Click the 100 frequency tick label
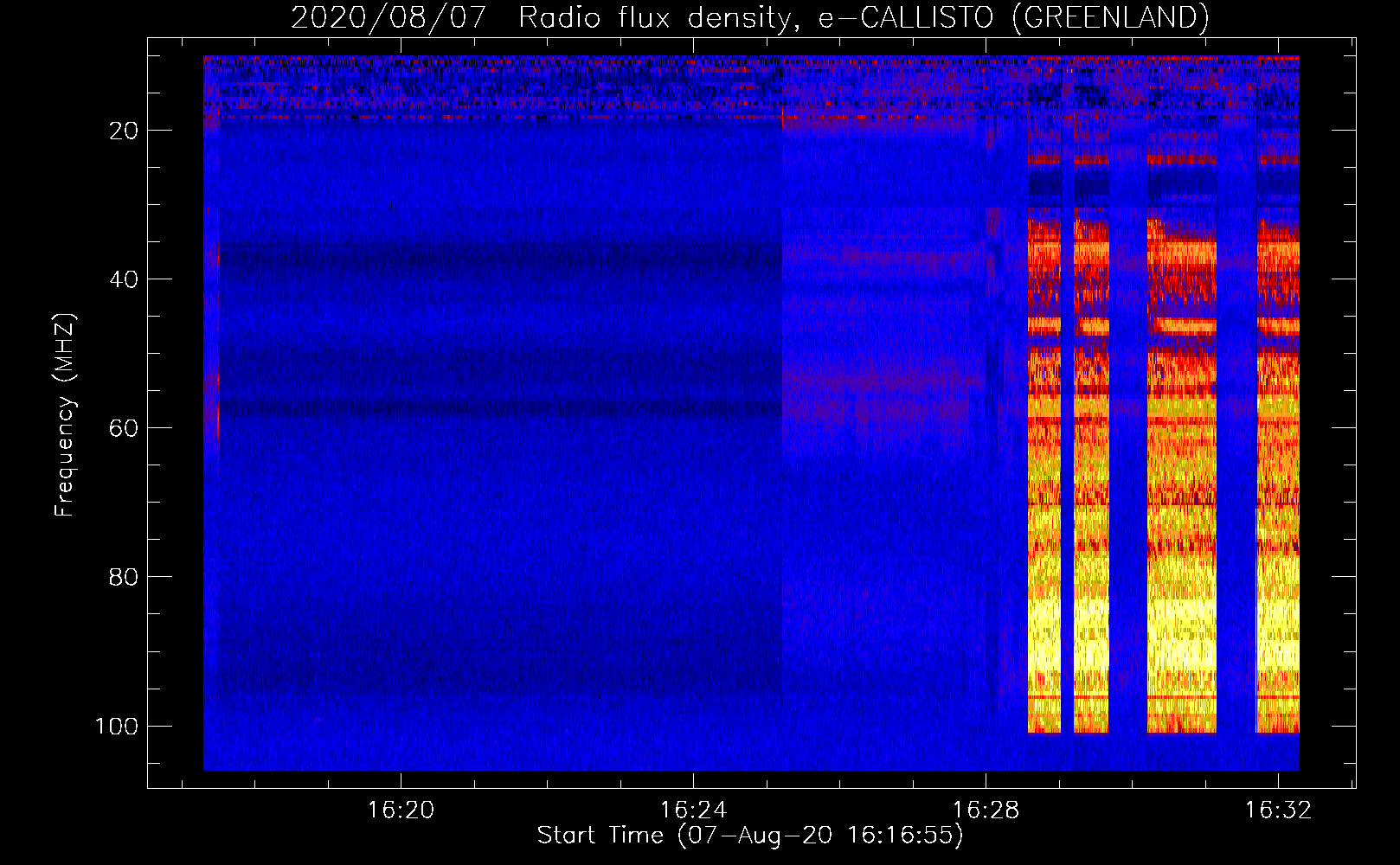Viewport: 1400px width, 865px height. point(117,726)
